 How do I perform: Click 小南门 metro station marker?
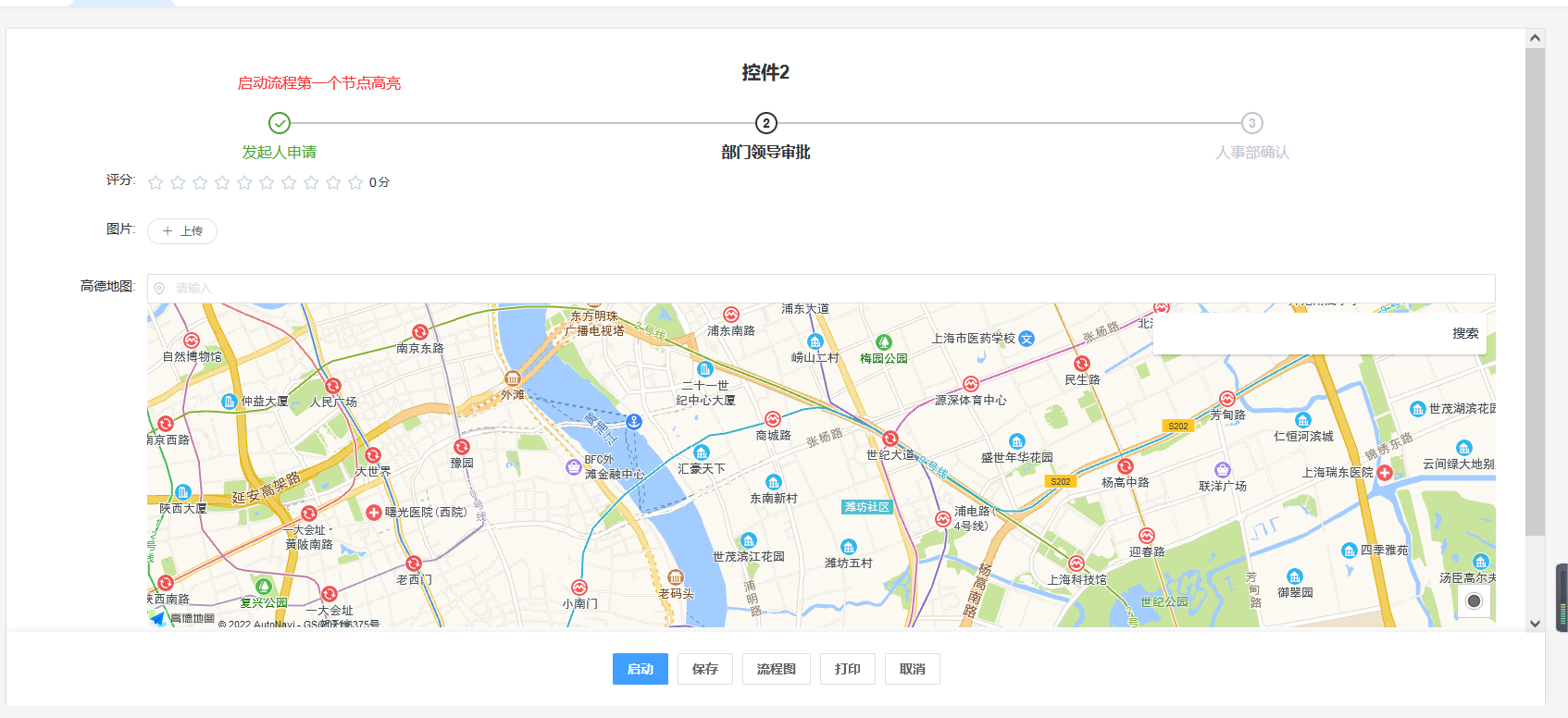click(x=579, y=588)
